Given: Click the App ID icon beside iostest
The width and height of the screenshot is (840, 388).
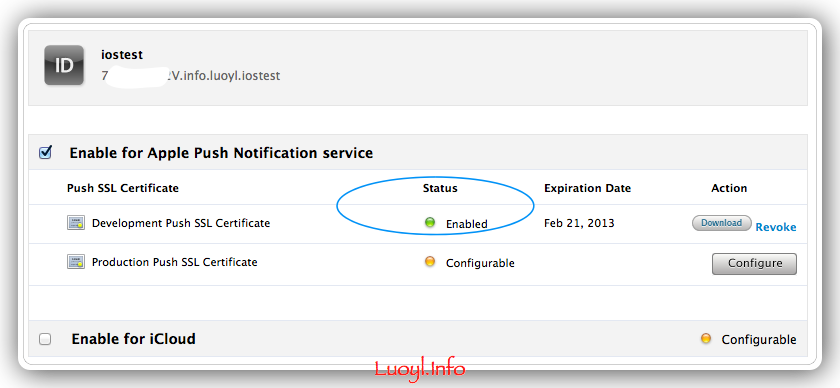Looking at the screenshot, I should (x=64, y=65).
